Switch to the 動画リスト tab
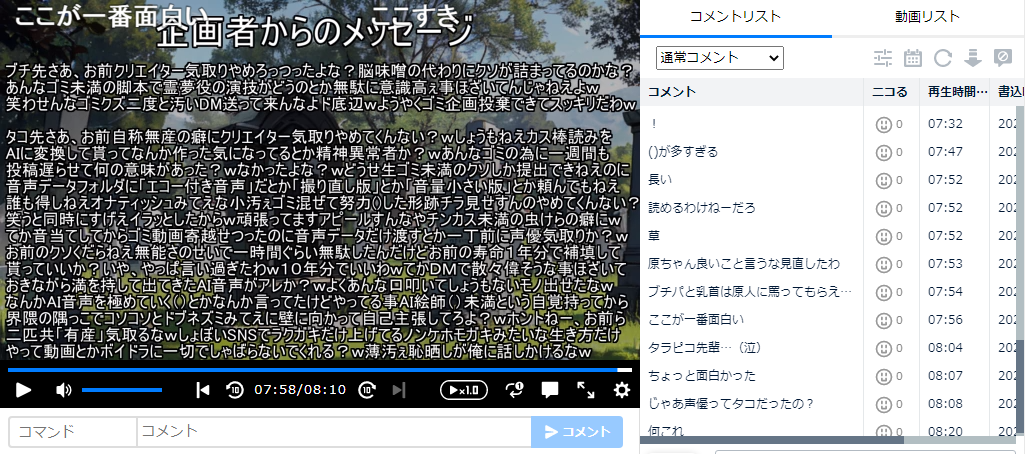1025x454 pixels. 928,17
